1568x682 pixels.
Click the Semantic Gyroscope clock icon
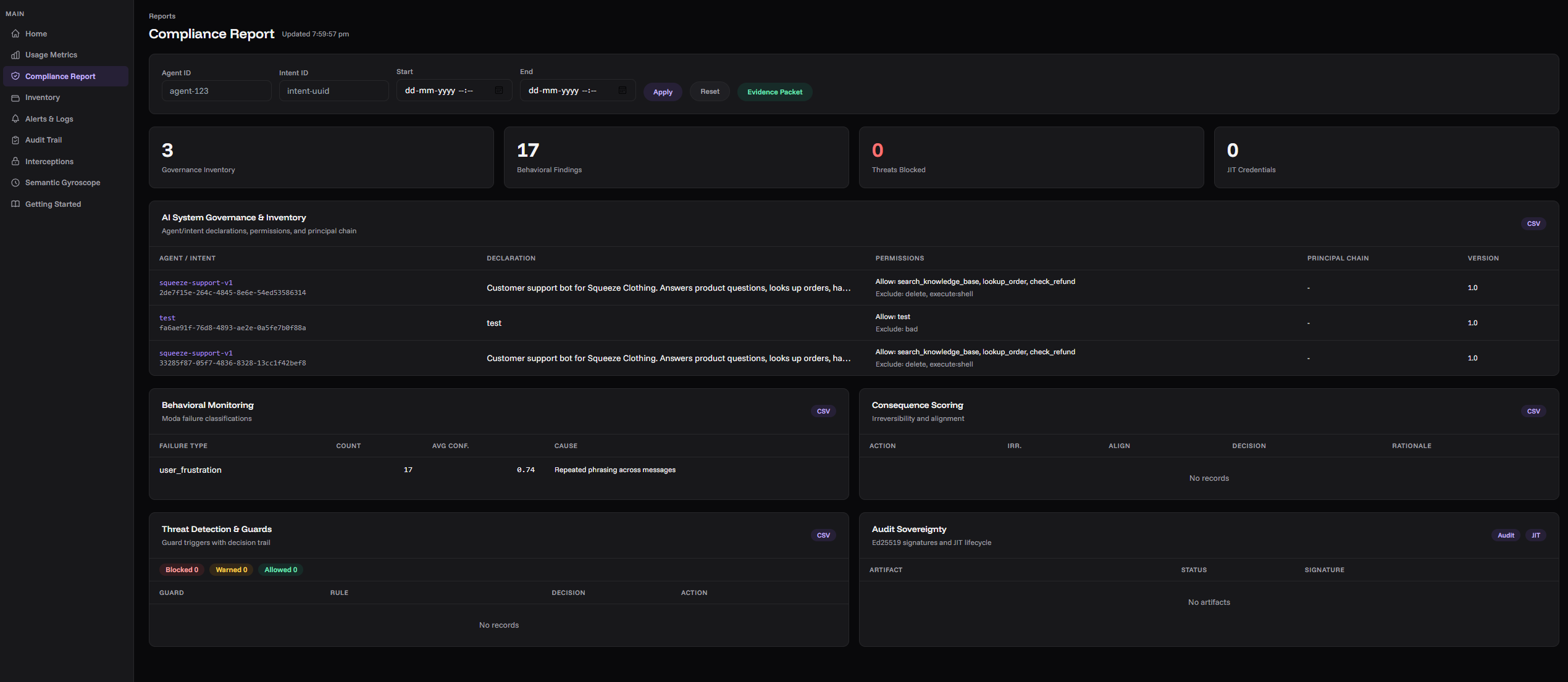pos(15,183)
